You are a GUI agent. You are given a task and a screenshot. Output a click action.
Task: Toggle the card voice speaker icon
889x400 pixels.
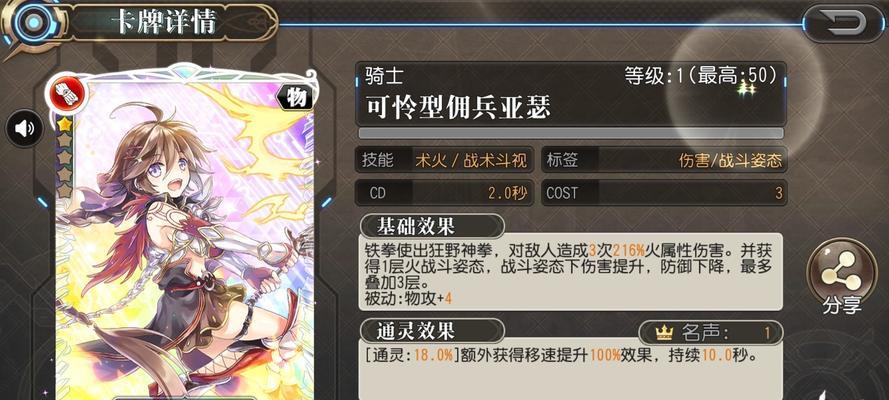coord(24,129)
